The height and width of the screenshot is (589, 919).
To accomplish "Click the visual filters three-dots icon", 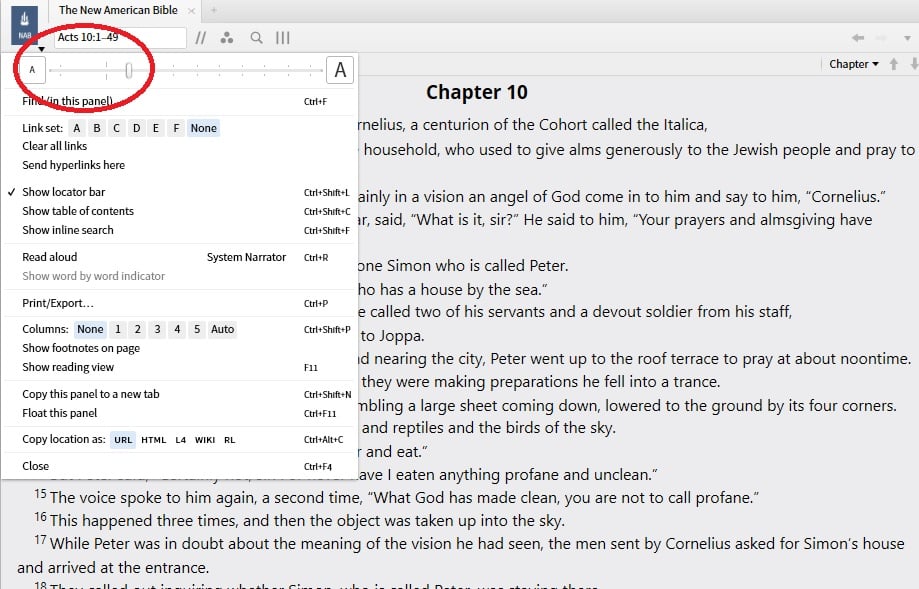I will tap(227, 38).
